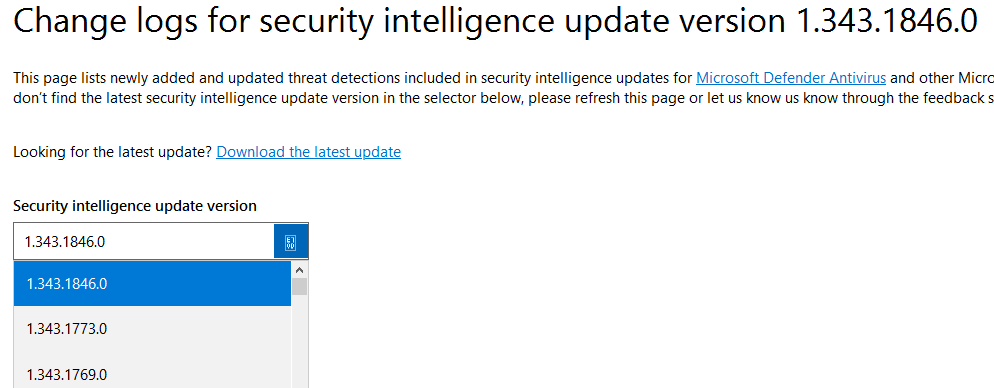Click the Looking for the latest update text
The image size is (994, 388).
click(112, 152)
